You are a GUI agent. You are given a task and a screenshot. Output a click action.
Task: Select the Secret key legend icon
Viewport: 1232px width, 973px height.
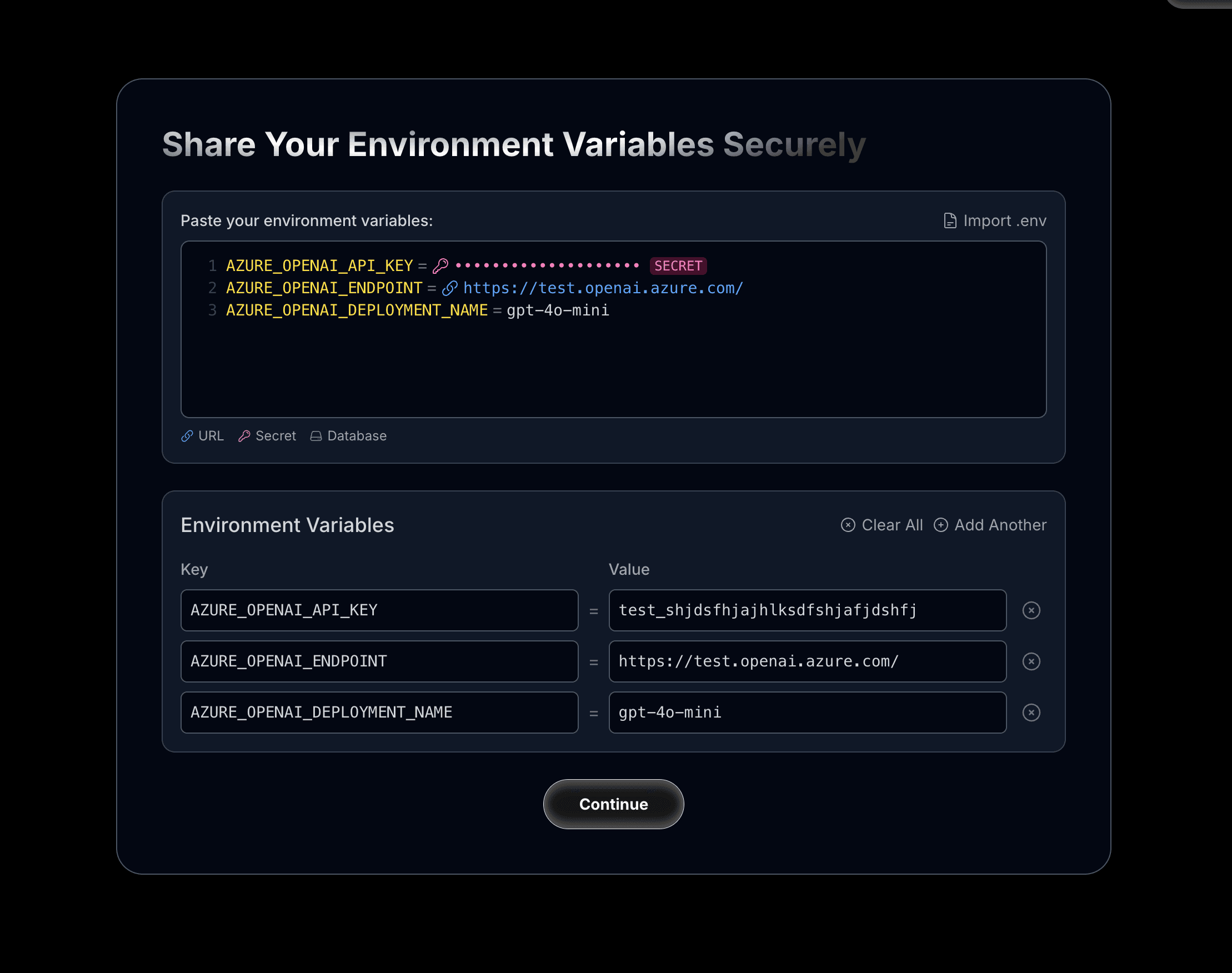[245, 436]
